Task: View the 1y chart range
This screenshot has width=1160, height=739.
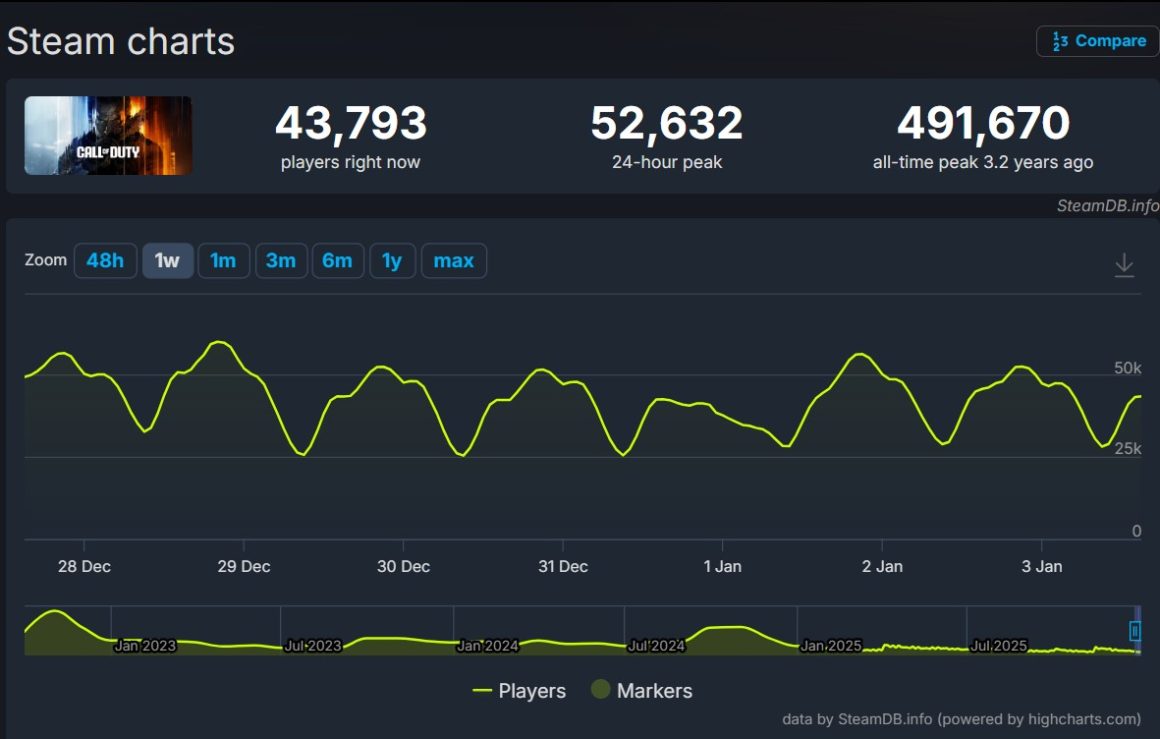Action: [x=393, y=260]
